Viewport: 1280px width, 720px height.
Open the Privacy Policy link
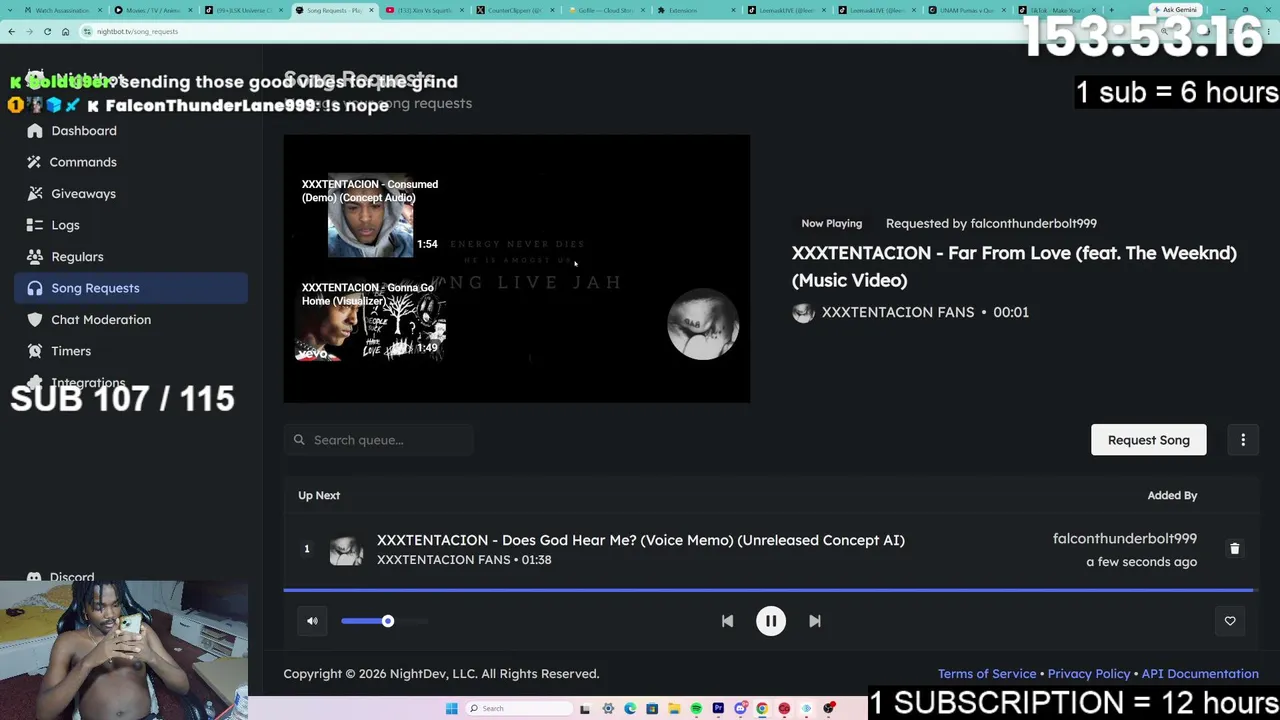tap(1089, 674)
